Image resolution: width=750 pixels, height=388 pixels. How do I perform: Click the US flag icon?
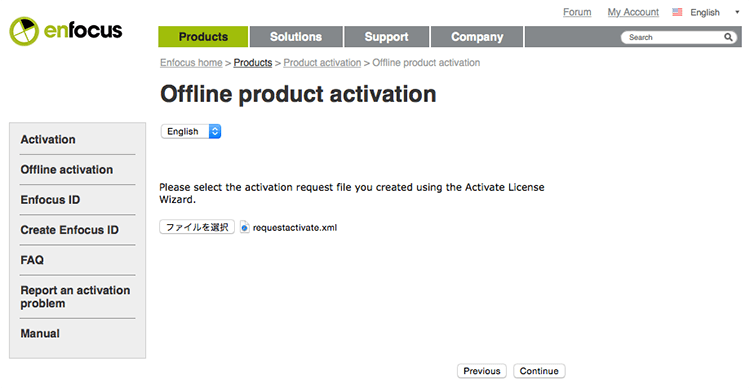677,12
